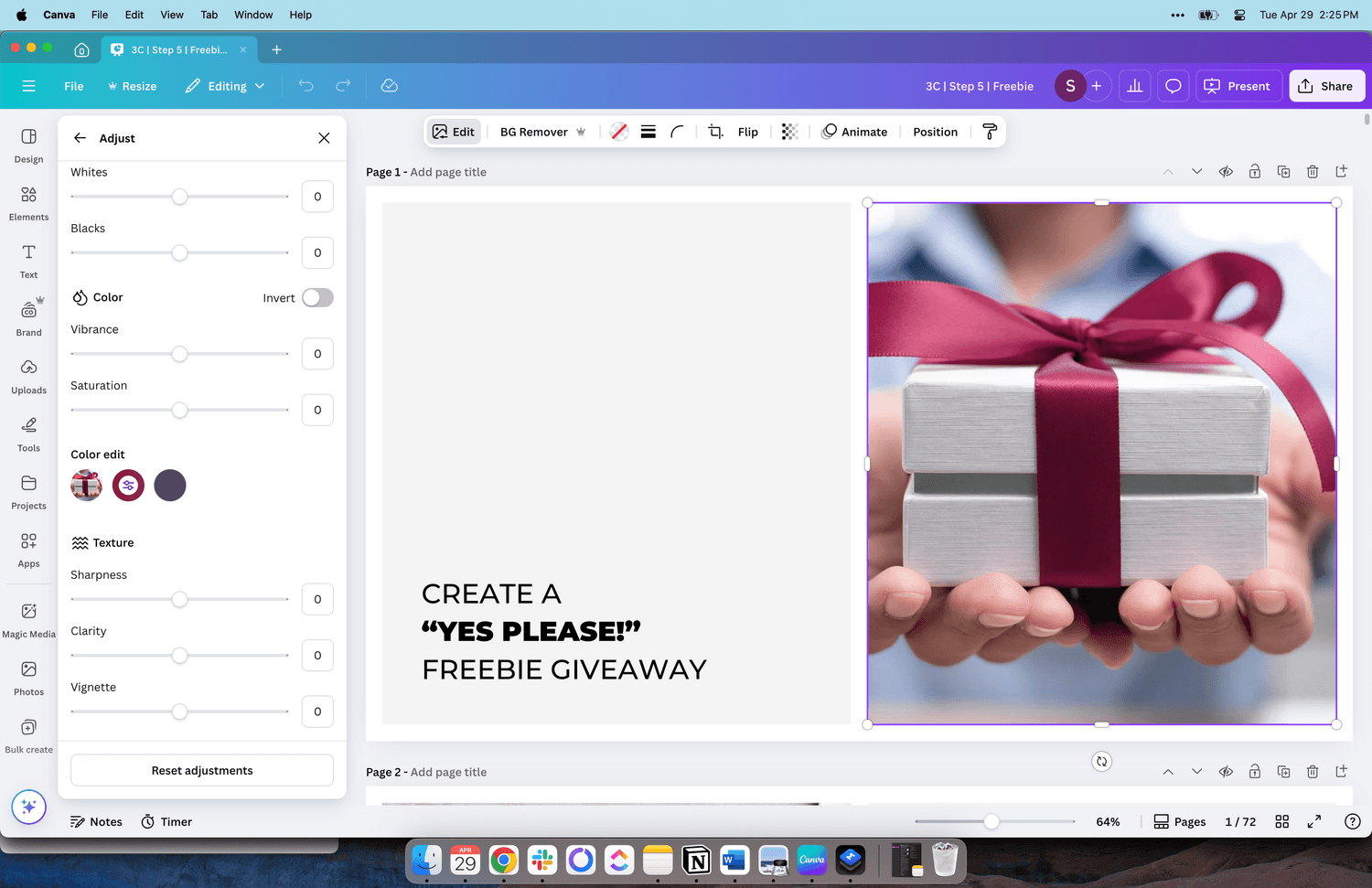This screenshot has width=1372, height=888.
Task: Click the Share button
Action: point(1327,86)
